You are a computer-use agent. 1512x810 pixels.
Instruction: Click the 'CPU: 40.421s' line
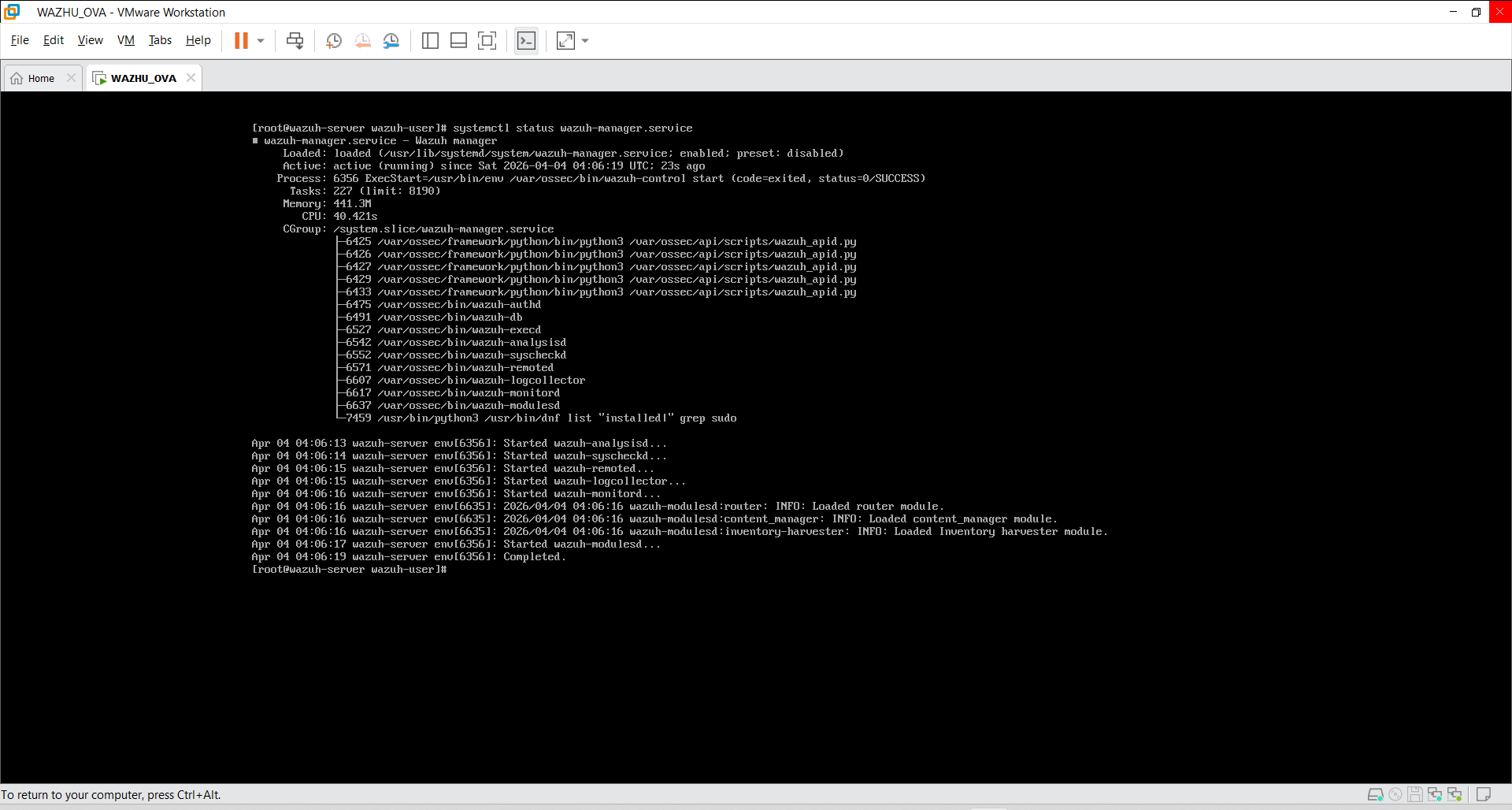coord(339,216)
